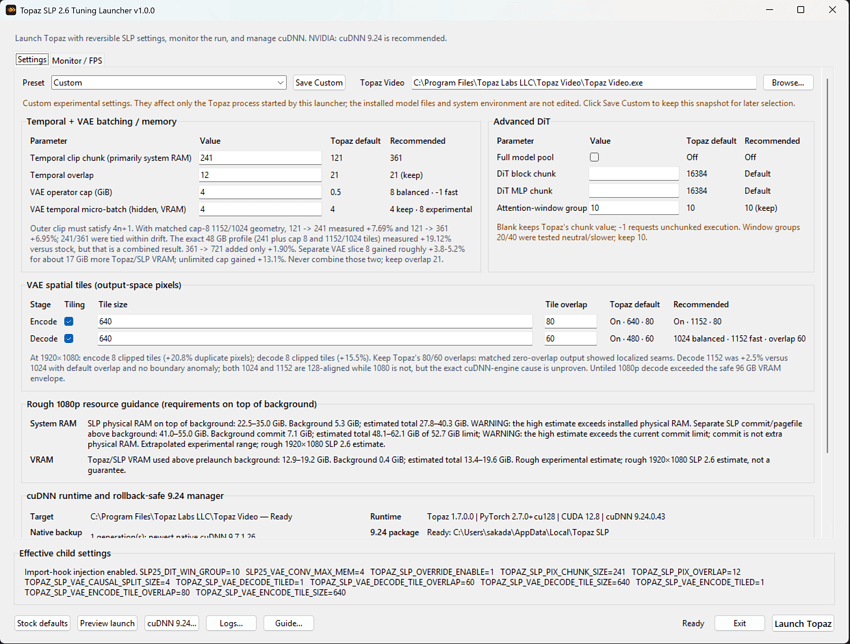Open the Preset dropdown
The width and height of the screenshot is (850, 644).
(169, 82)
